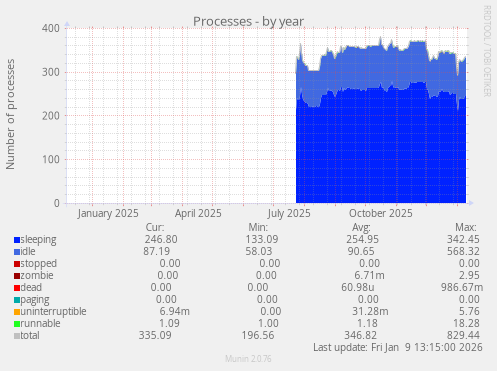Viewport: 497px width, 371px height.
Task: Click total minimum value 196.56
Action: pos(258,335)
